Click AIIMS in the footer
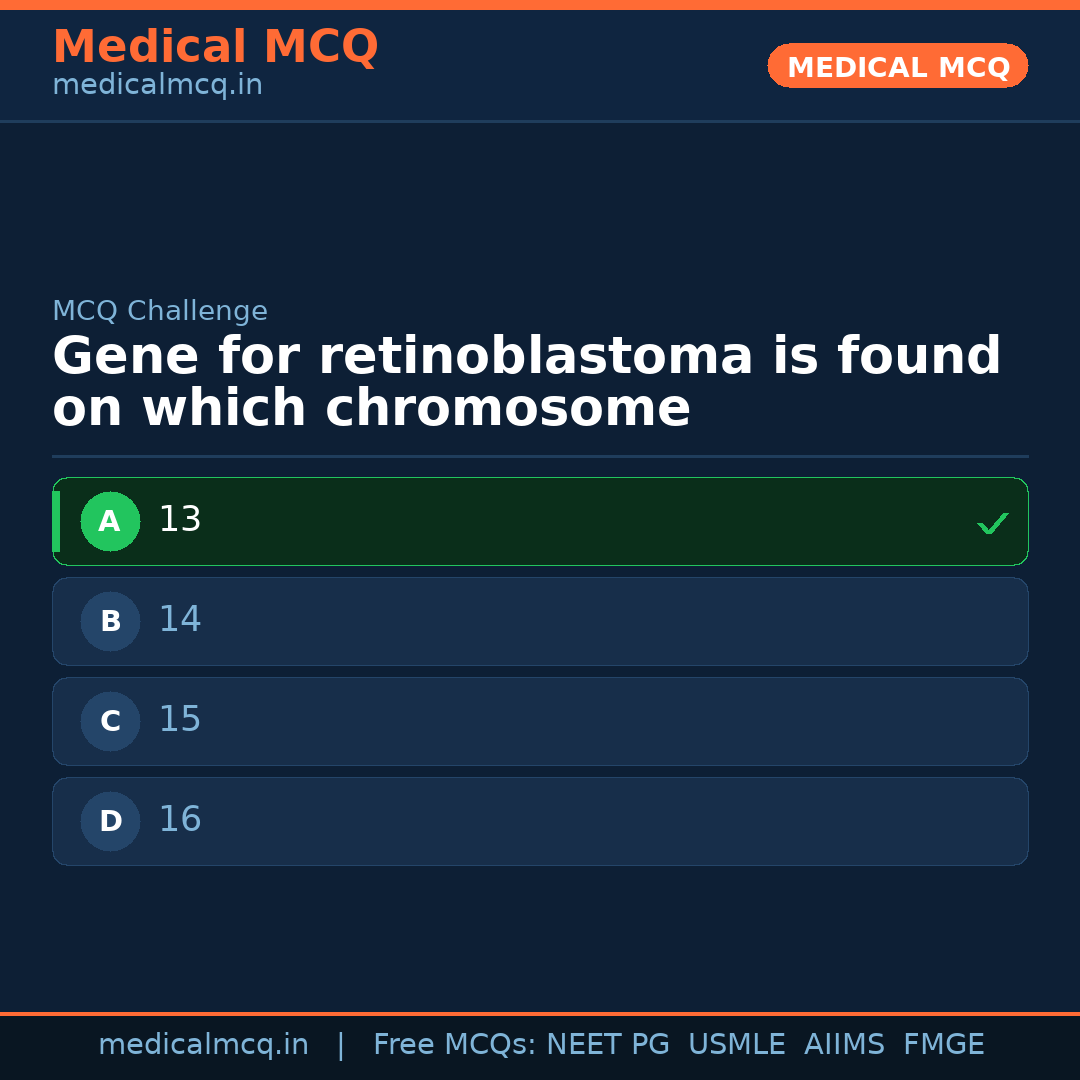Viewport: 1080px width, 1080px height. (x=844, y=1045)
